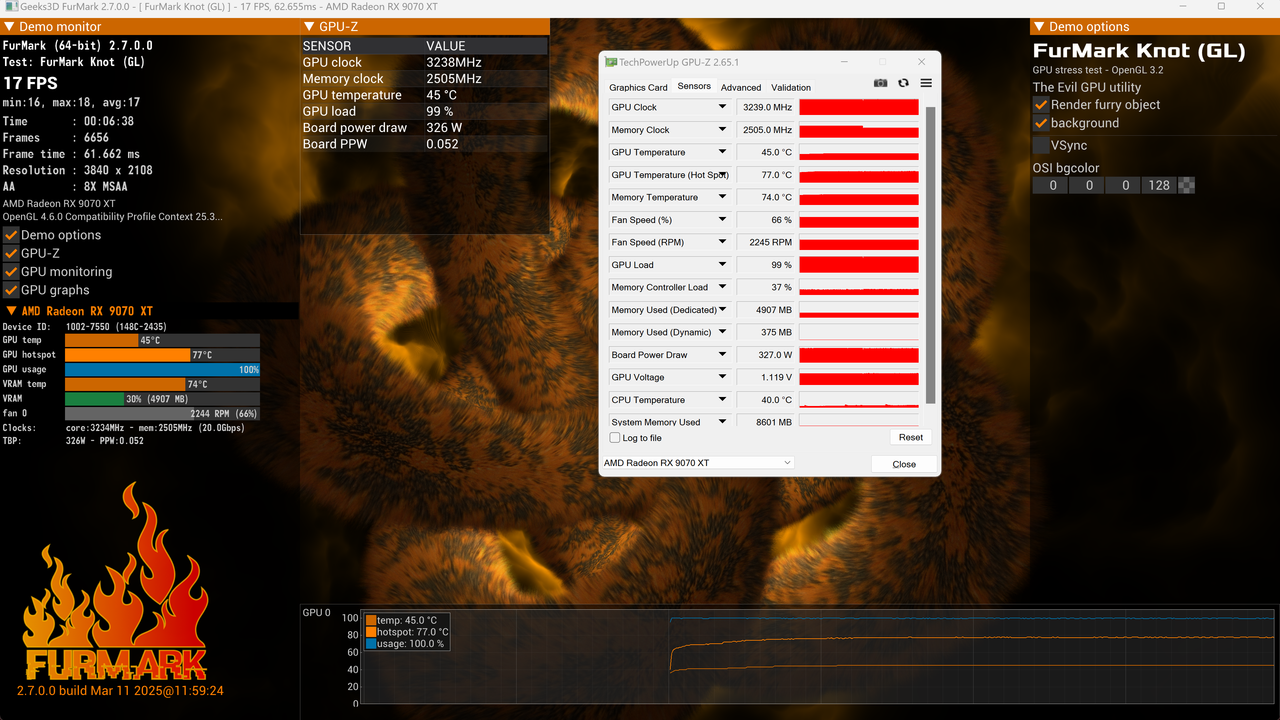Image resolution: width=1280 pixels, height=720 pixels.
Task: Click the GPU-Z sensors vertical scrollbar
Action: [931, 255]
